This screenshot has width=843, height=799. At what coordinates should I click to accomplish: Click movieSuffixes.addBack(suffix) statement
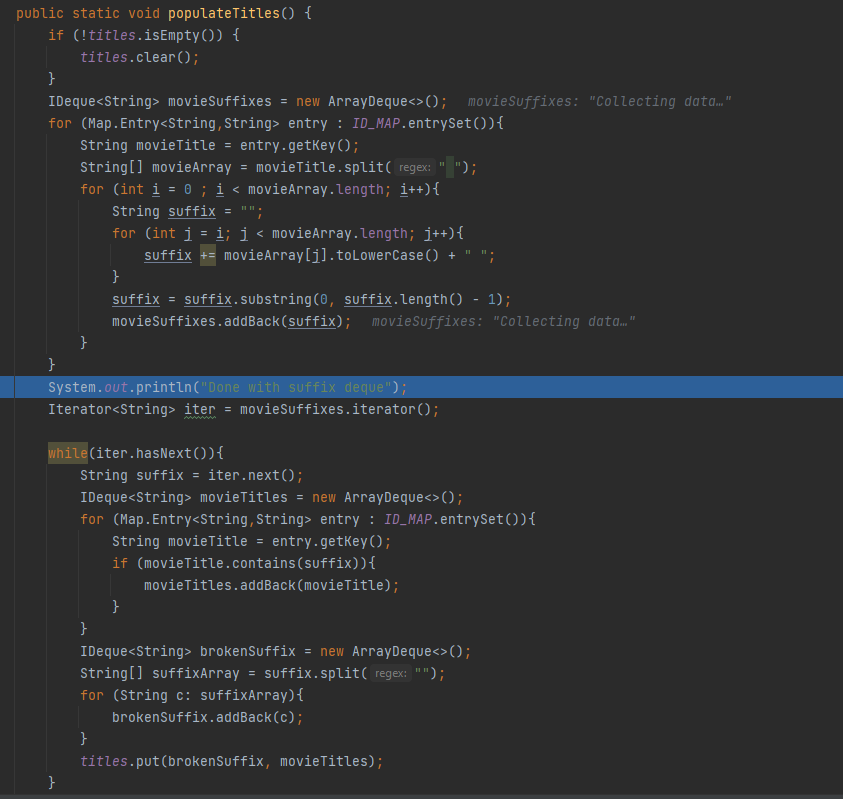[232, 321]
